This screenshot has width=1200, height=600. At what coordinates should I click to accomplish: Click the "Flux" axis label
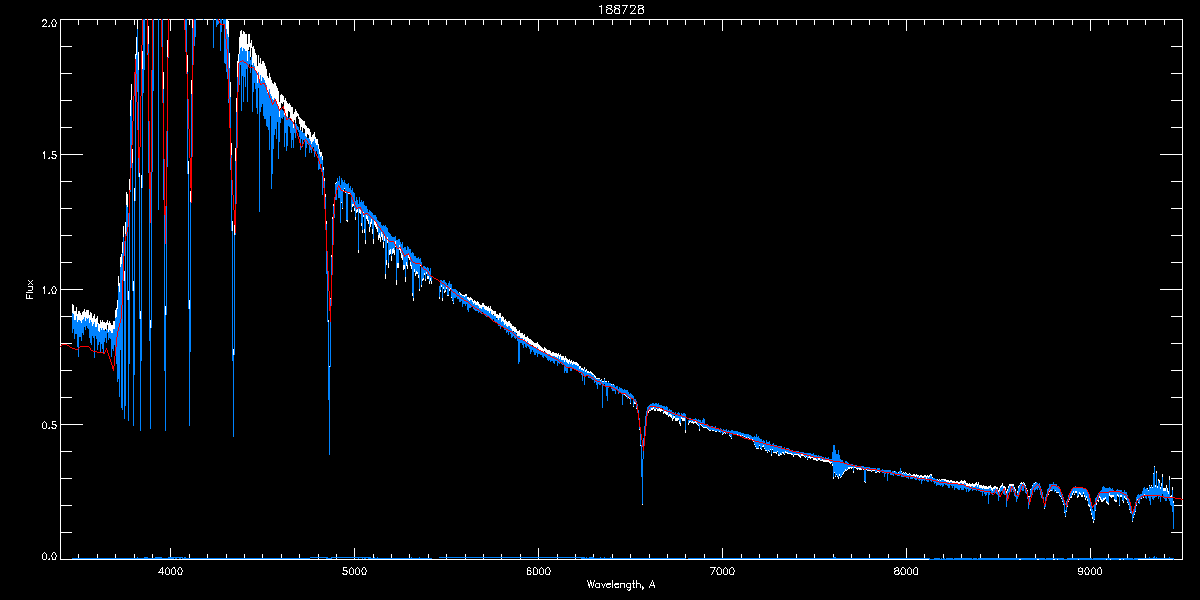(x=31, y=290)
